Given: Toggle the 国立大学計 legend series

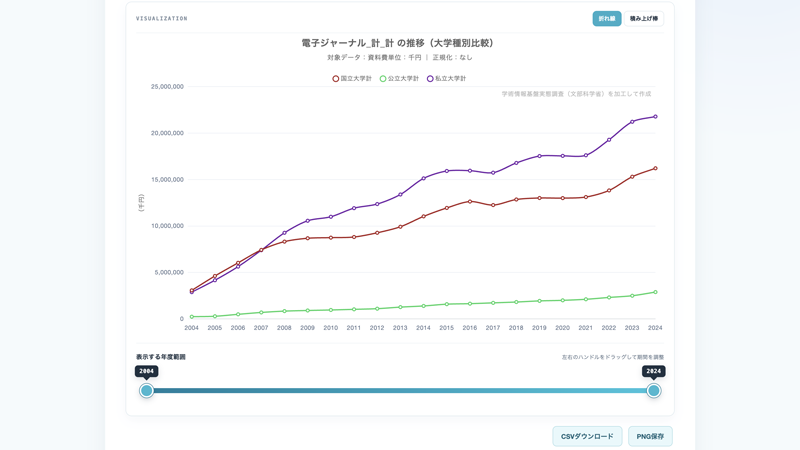Looking at the screenshot, I should pyautogui.click(x=352, y=79).
